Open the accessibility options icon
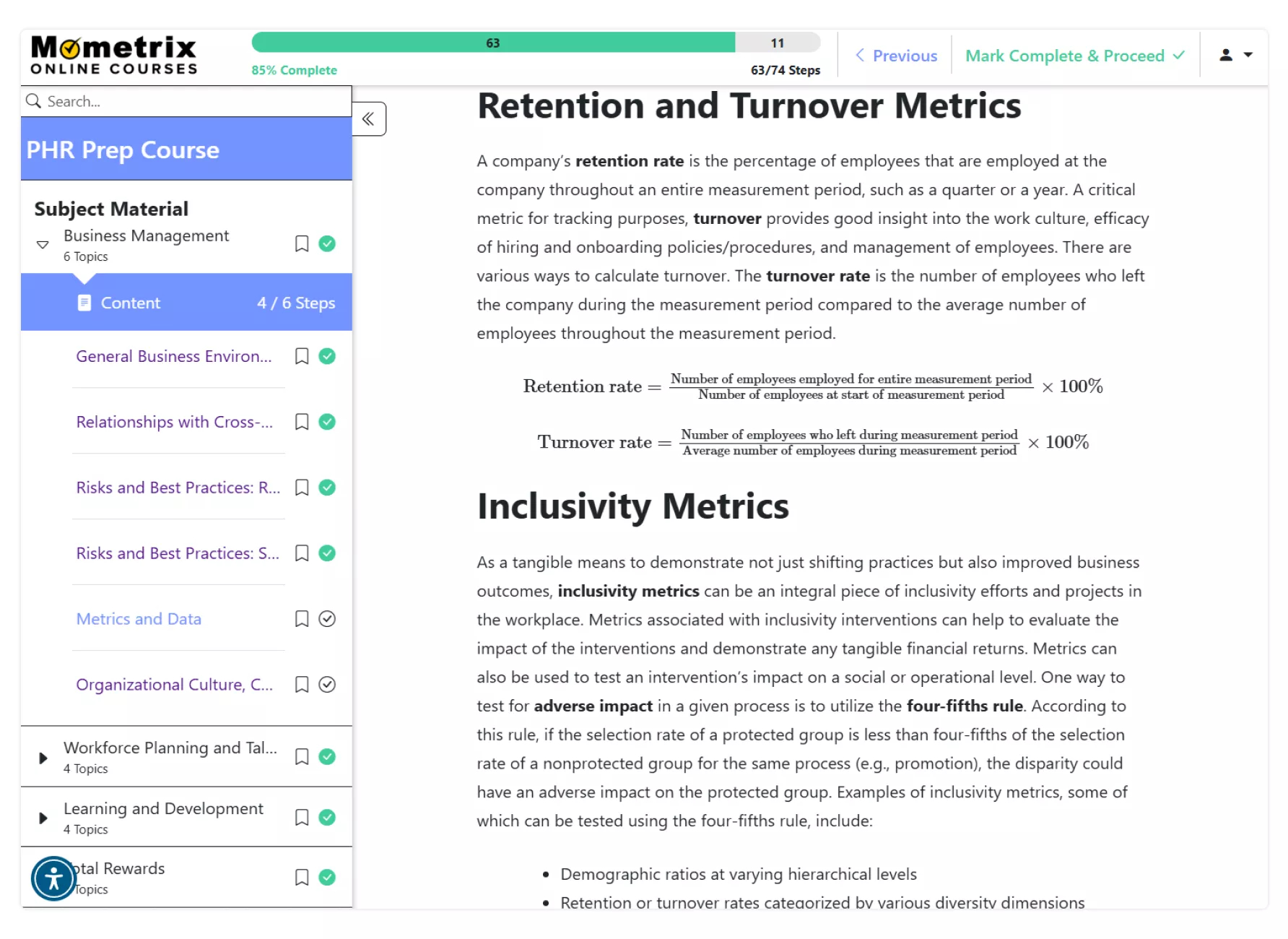 (53, 878)
